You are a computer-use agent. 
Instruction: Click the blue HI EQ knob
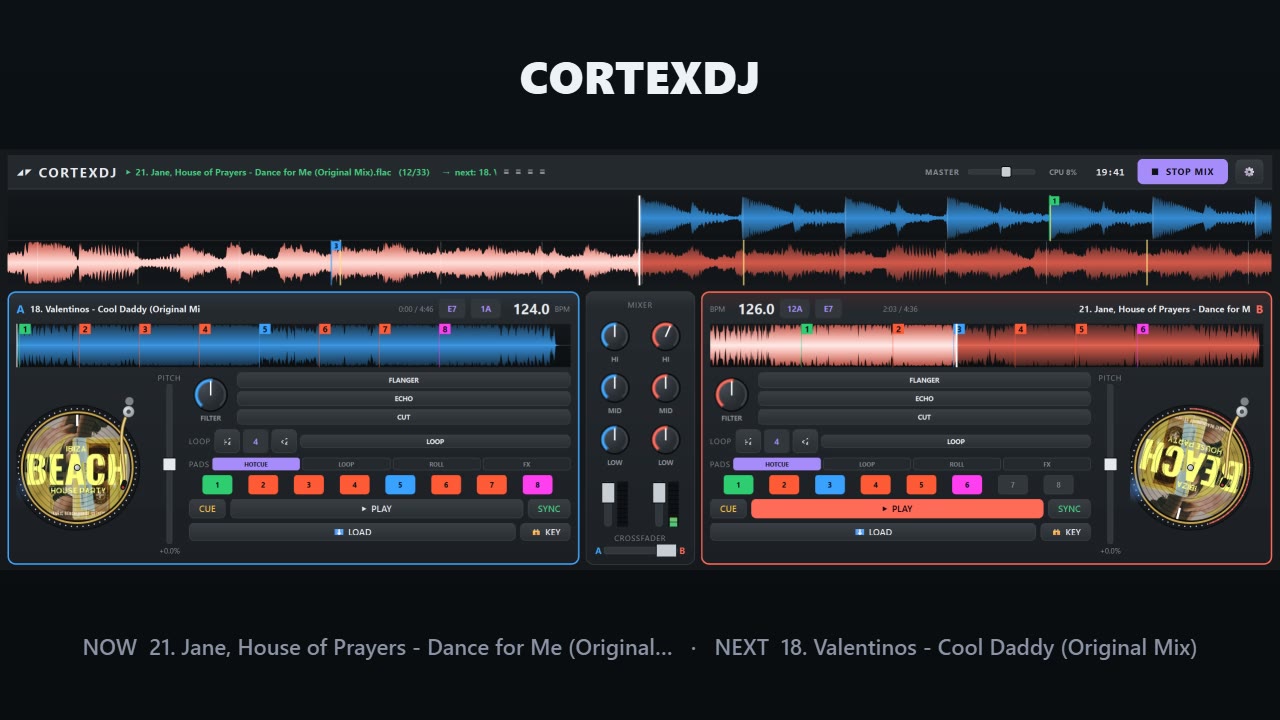point(615,336)
